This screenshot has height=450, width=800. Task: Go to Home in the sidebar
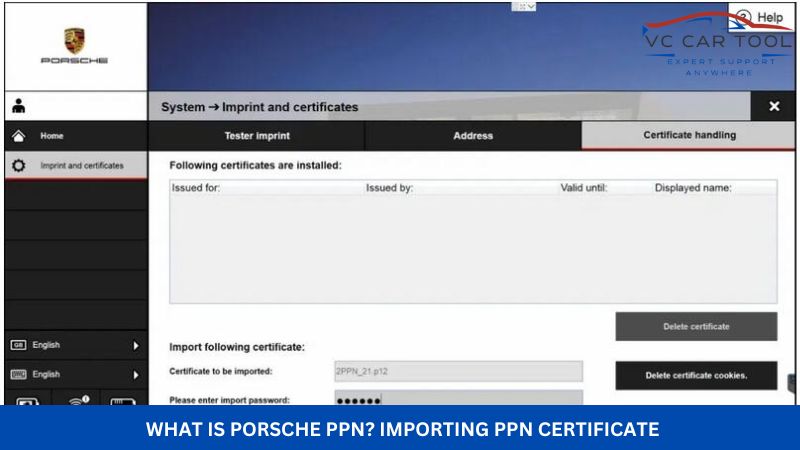pos(76,136)
